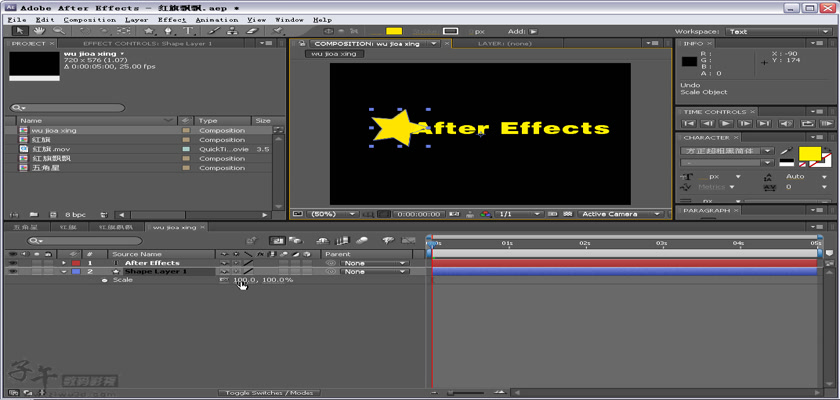Screen dimensions: 840x400
Task: Toggle the Scale property stopwatch
Action: point(104,280)
